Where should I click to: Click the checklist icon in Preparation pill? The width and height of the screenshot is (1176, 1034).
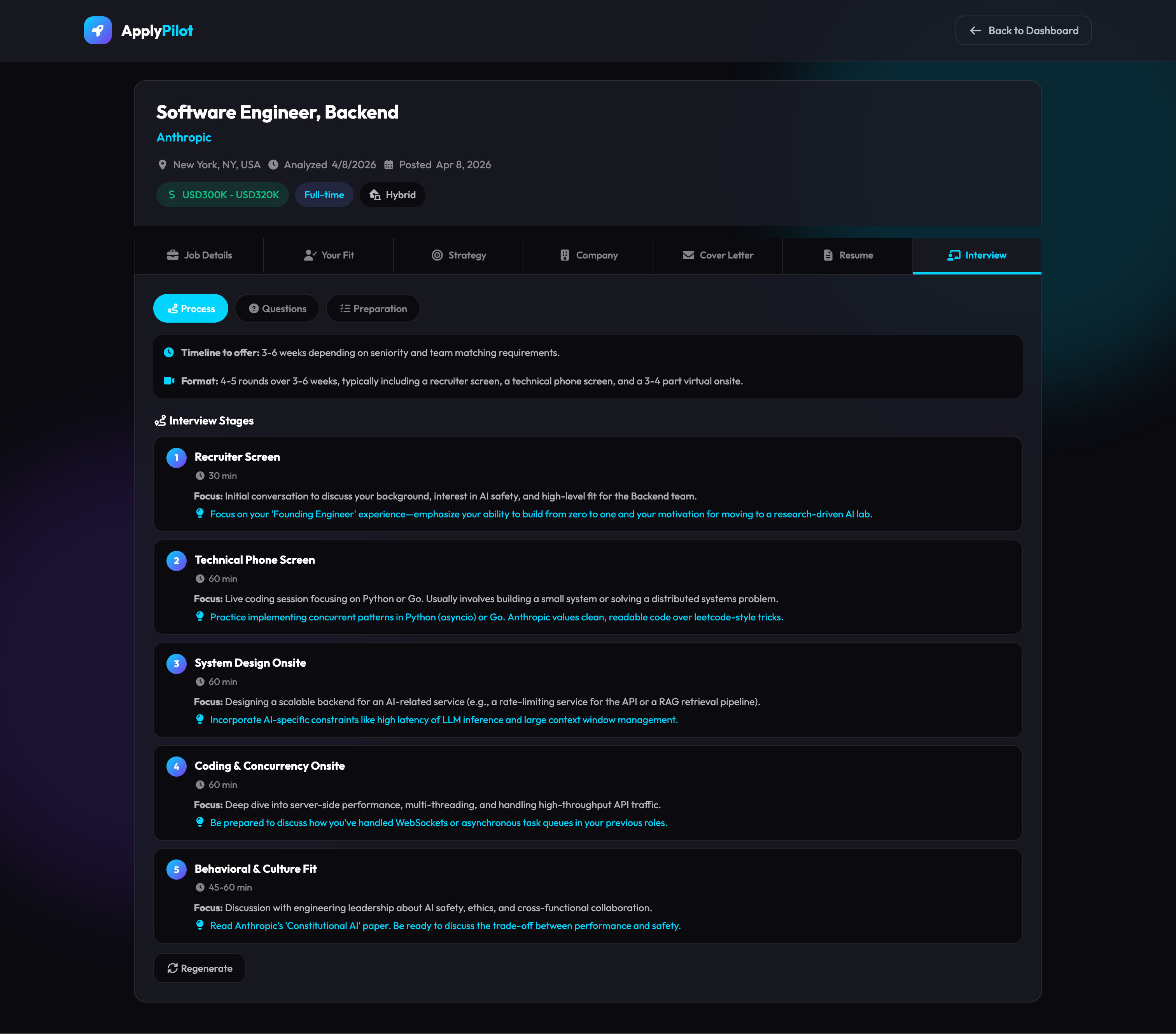(x=345, y=309)
